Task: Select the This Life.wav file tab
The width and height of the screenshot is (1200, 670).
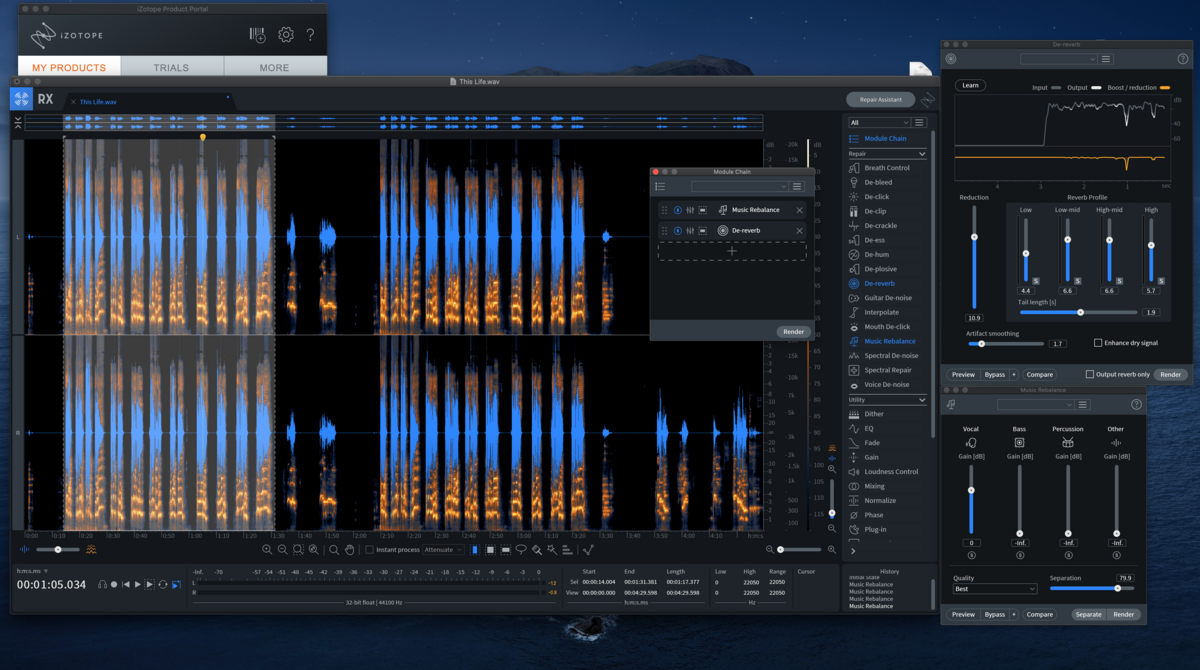Action: click(98, 102)
